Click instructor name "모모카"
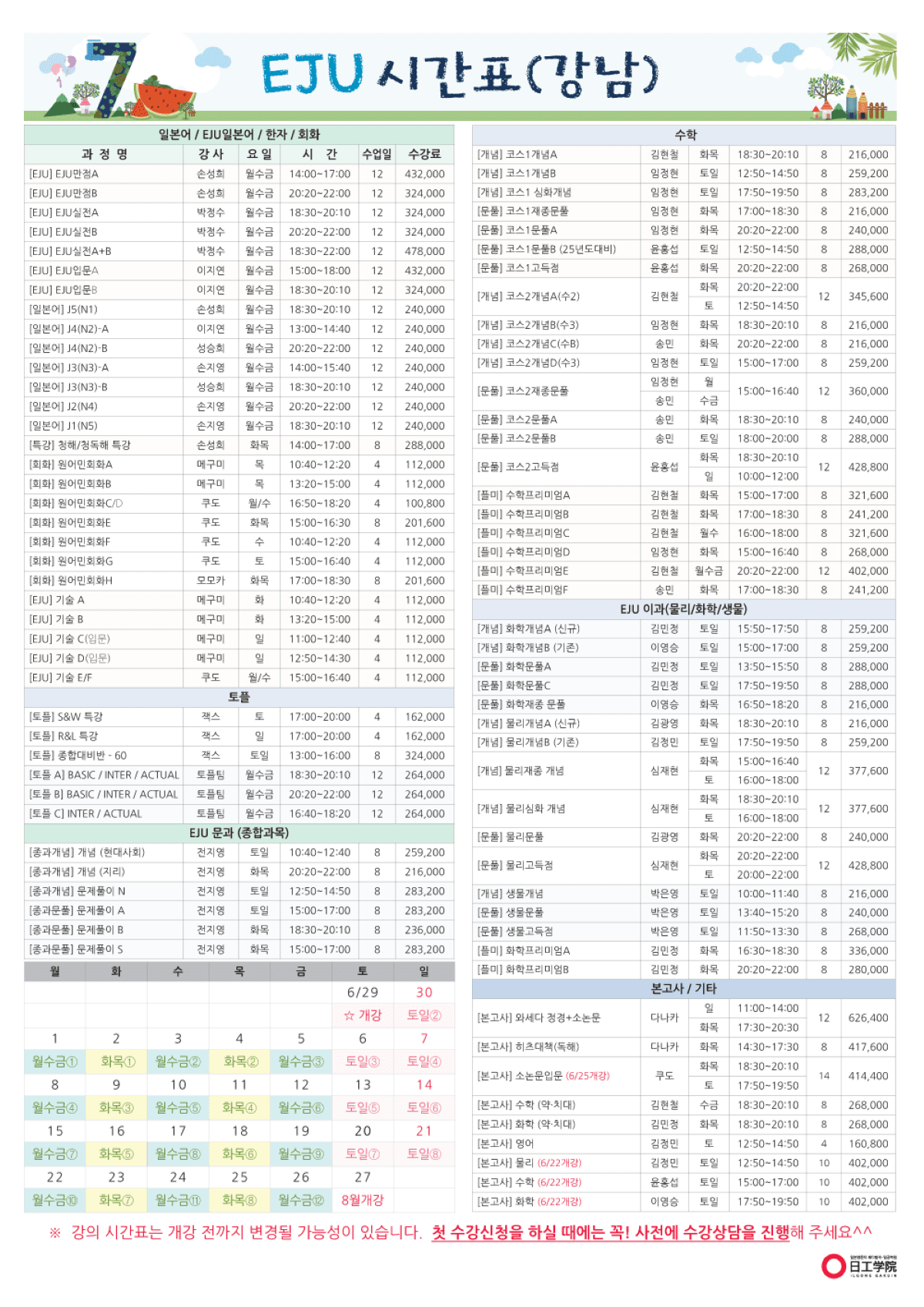Viewport: 924px width, 1307px height. 211,581
